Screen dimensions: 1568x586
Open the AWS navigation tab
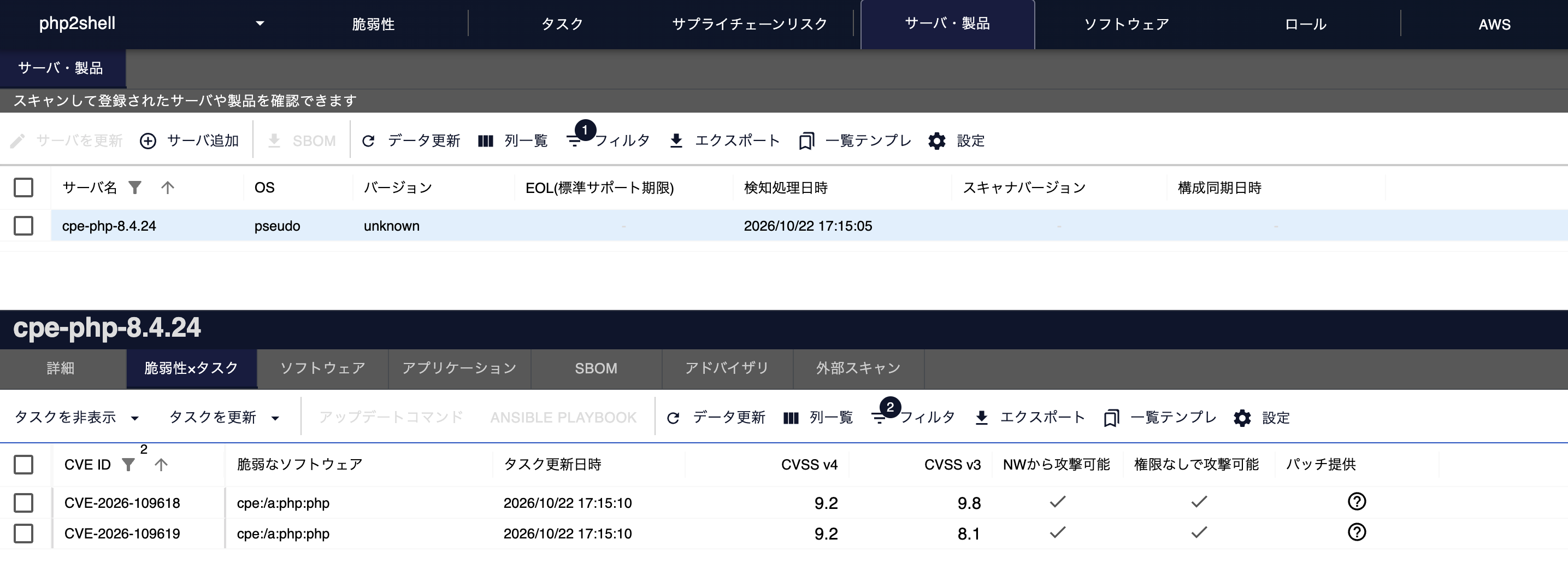point(1494,25)
